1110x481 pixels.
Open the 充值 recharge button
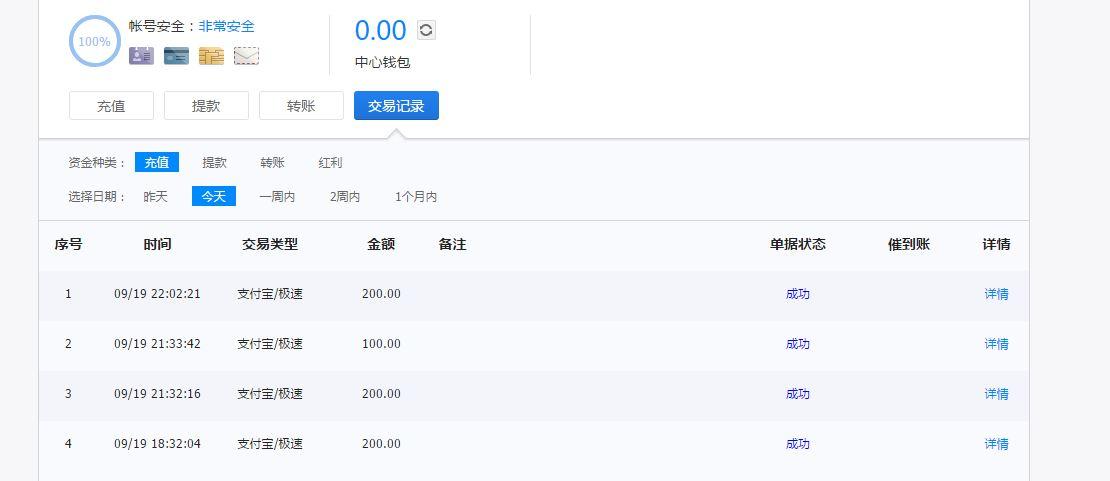click(111, 106)
